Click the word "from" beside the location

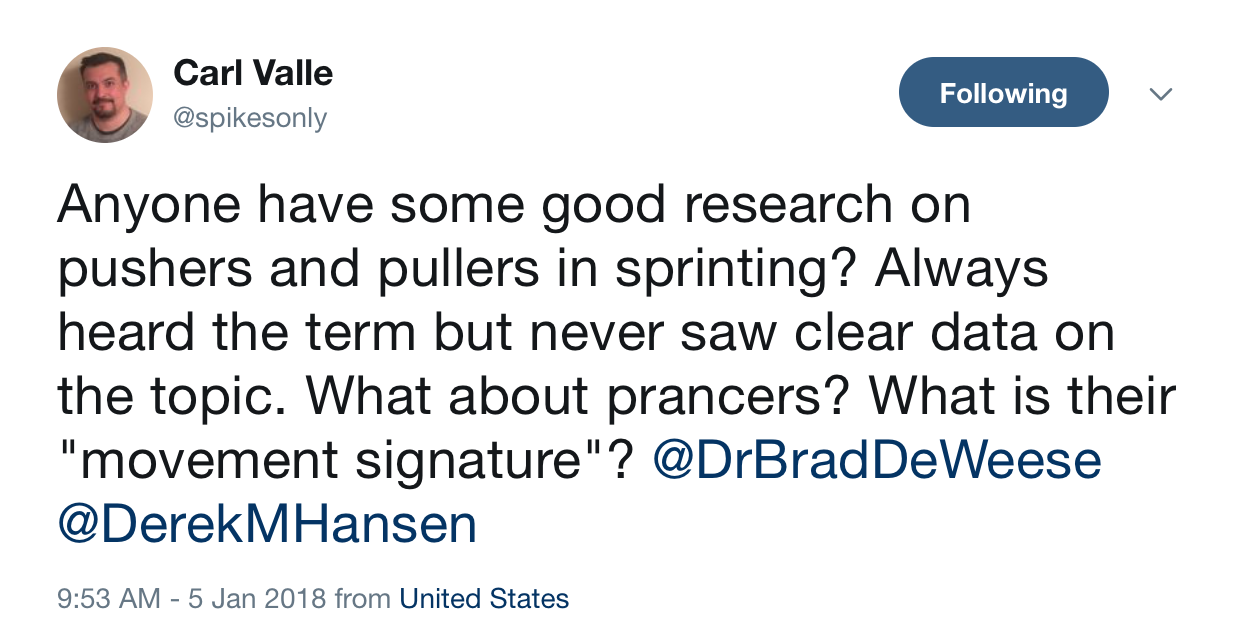[x=363, y=599]
